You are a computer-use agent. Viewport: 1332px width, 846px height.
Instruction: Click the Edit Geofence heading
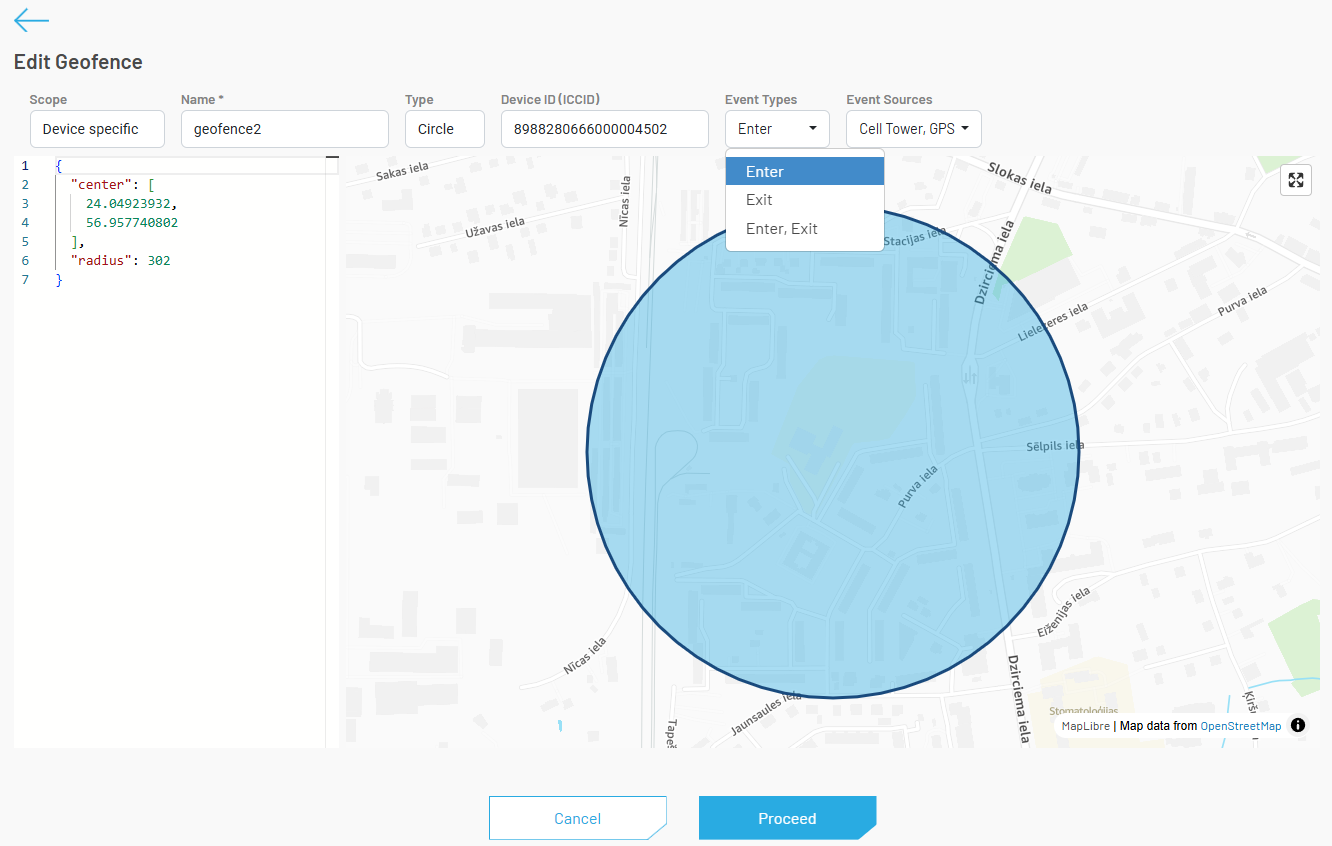click(78, 62)
